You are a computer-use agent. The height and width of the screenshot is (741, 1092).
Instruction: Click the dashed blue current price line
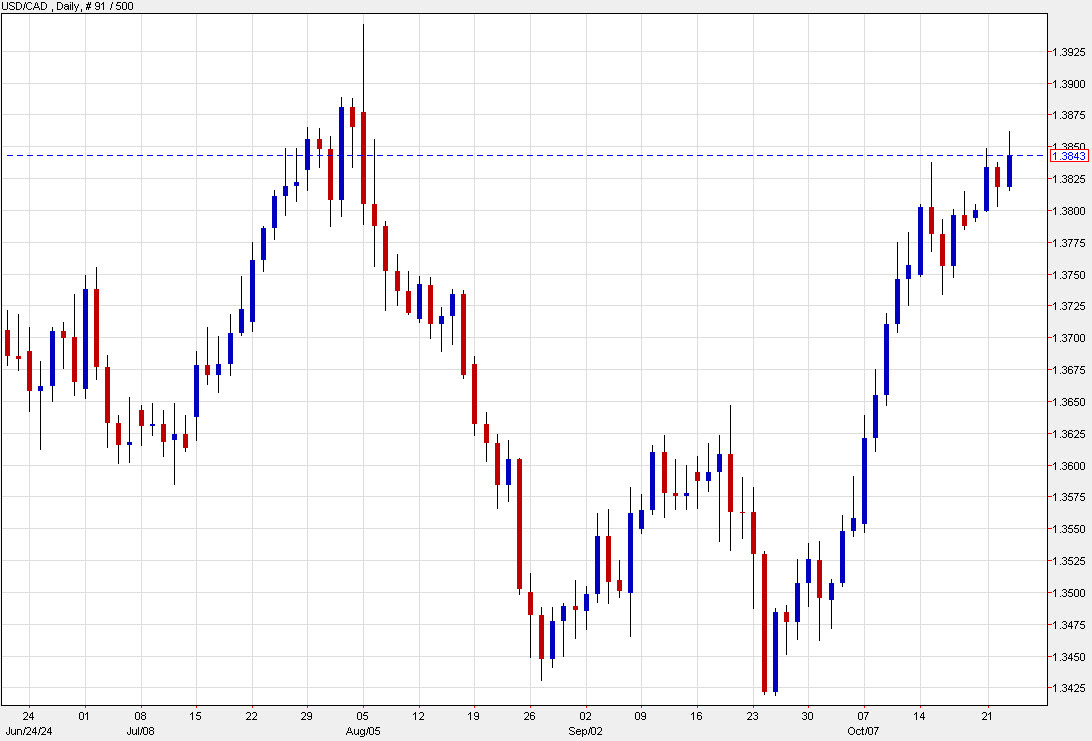pos(526,155)
